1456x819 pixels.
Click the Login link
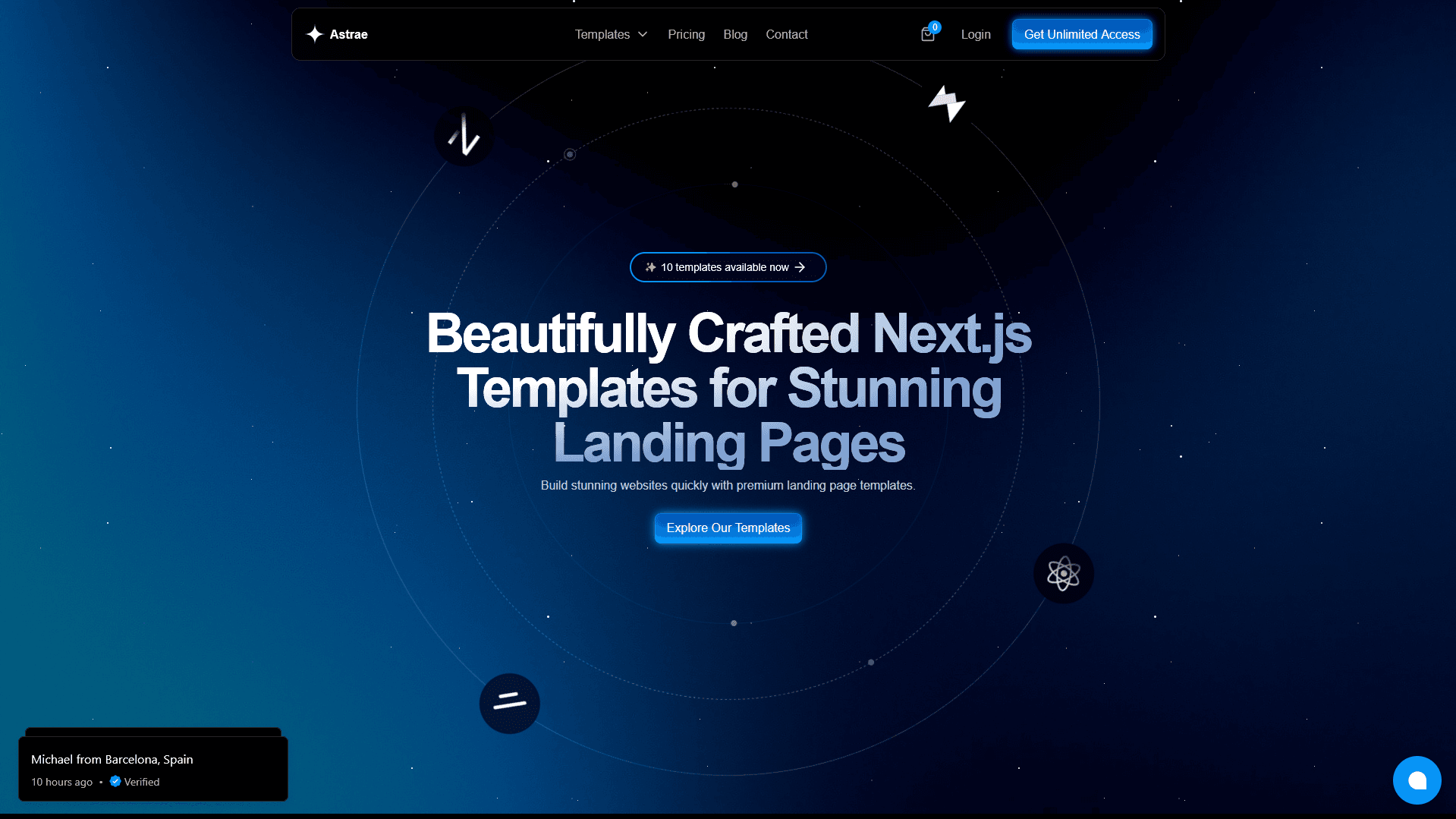pyautogui.click(x=975, y=34)
